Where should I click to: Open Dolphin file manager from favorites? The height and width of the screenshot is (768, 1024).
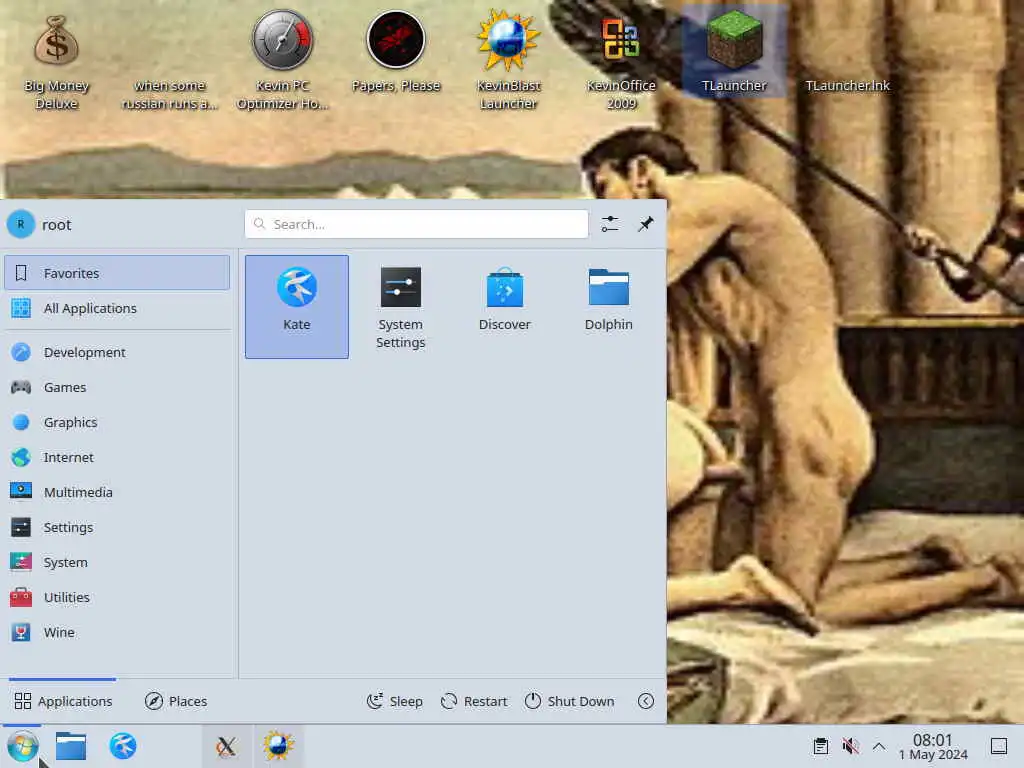608,306
